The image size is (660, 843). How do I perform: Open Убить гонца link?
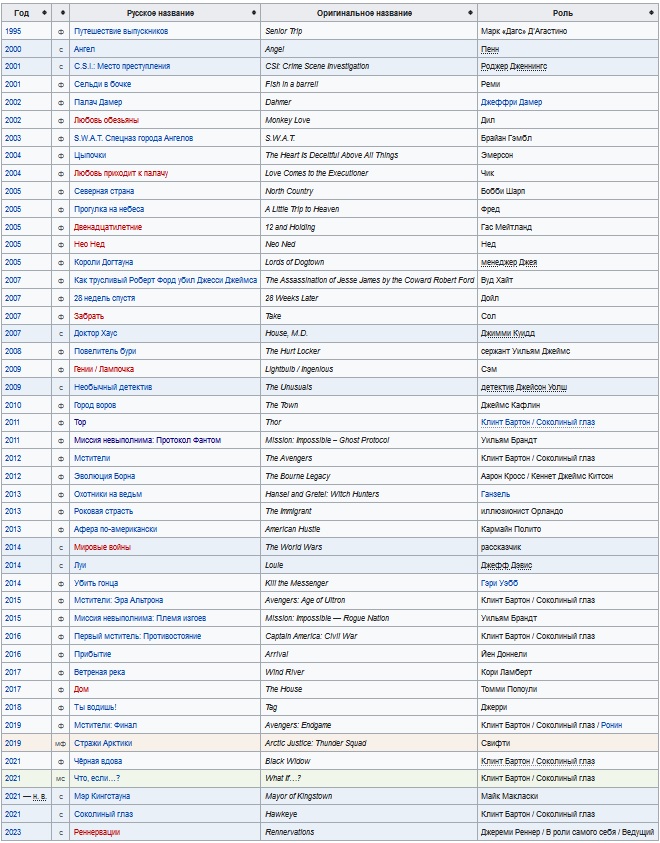coord(96,583)
